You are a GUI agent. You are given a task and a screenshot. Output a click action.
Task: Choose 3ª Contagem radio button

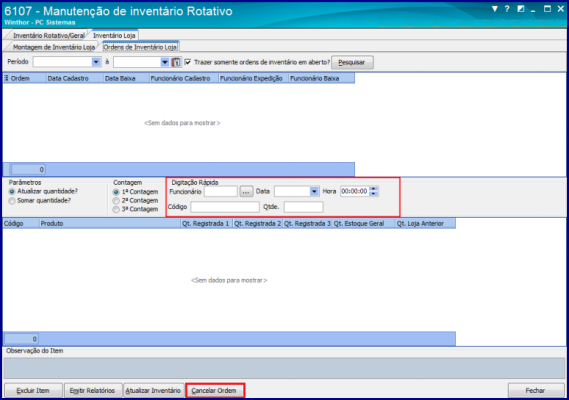coord(116,209)
